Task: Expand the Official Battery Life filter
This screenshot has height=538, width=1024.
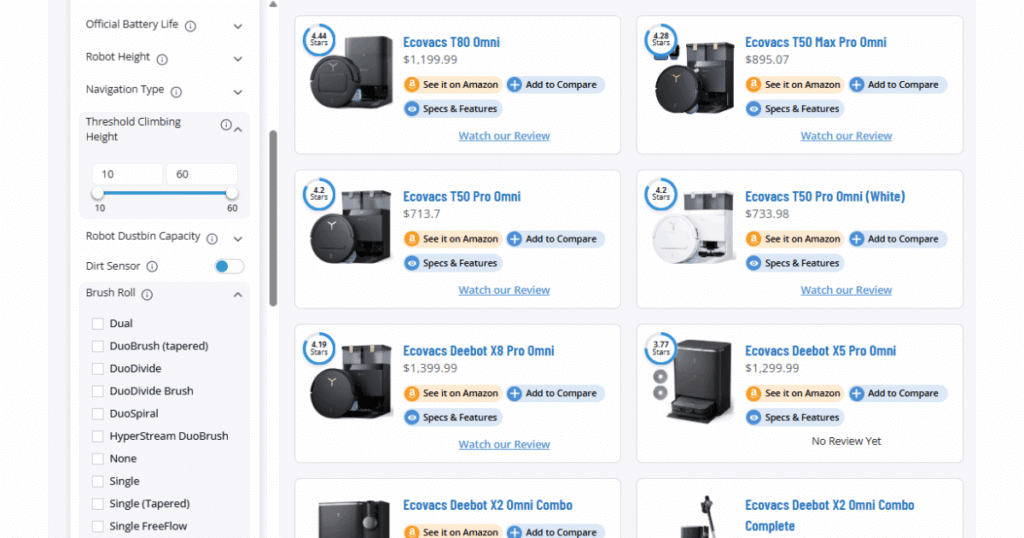Action: (238, 26)
